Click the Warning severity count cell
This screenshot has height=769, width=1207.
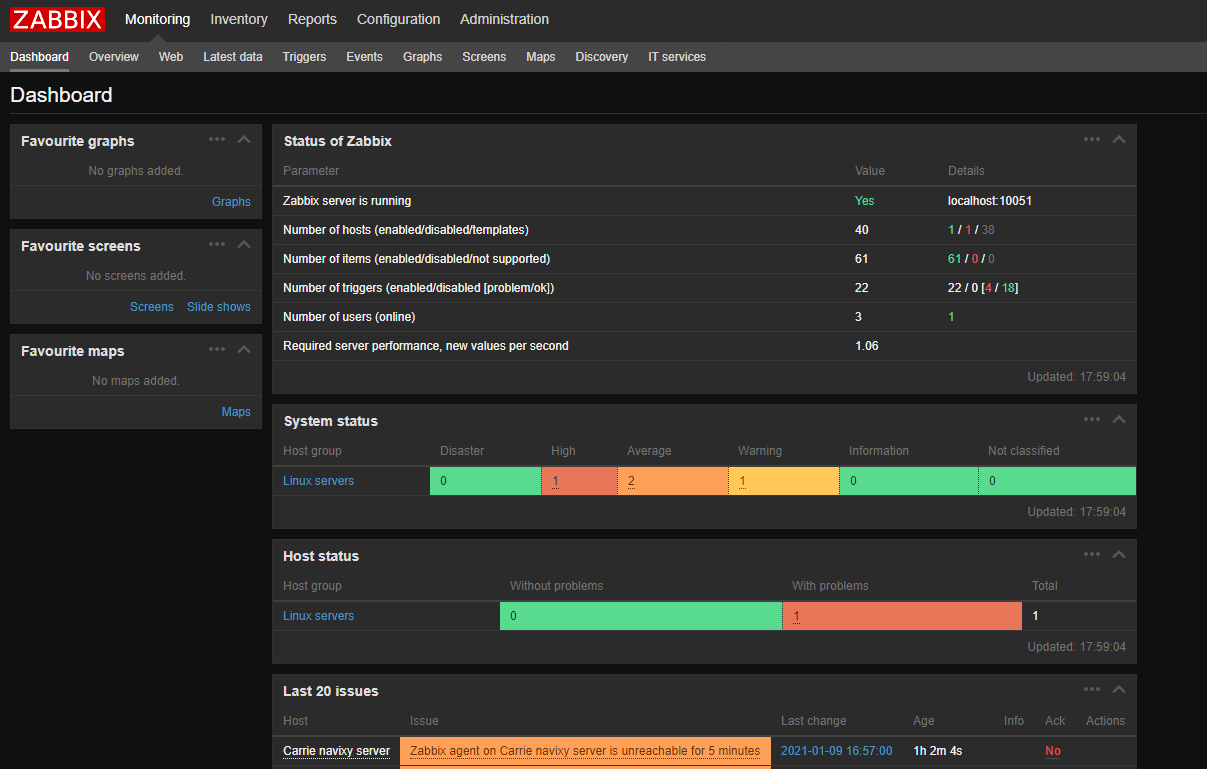(784, 481)
